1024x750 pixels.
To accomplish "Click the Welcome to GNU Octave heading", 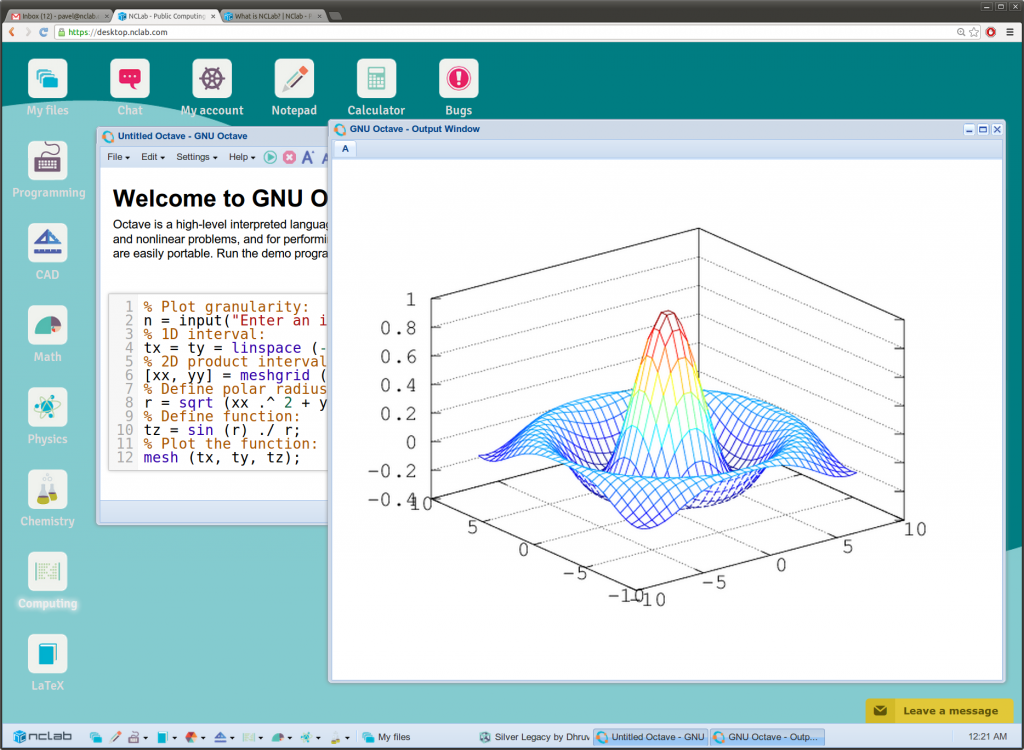I will pyautogui.click(x=220, y=198).
